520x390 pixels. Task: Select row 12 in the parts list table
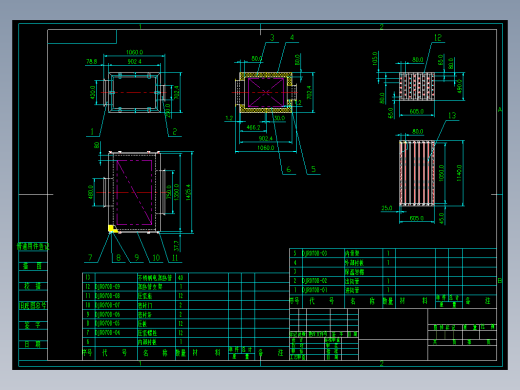185,287
